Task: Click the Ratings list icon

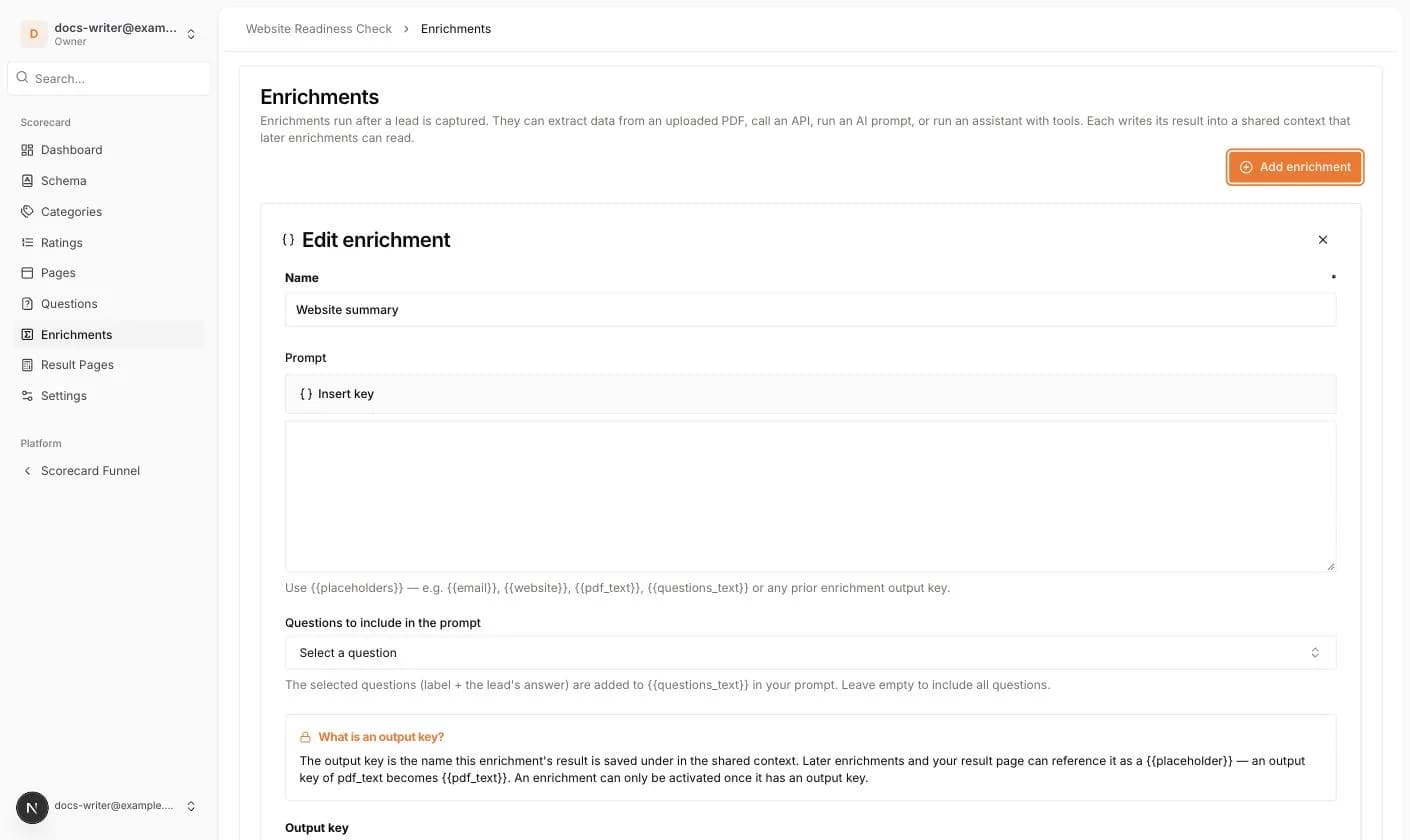Action: (27, 243)
